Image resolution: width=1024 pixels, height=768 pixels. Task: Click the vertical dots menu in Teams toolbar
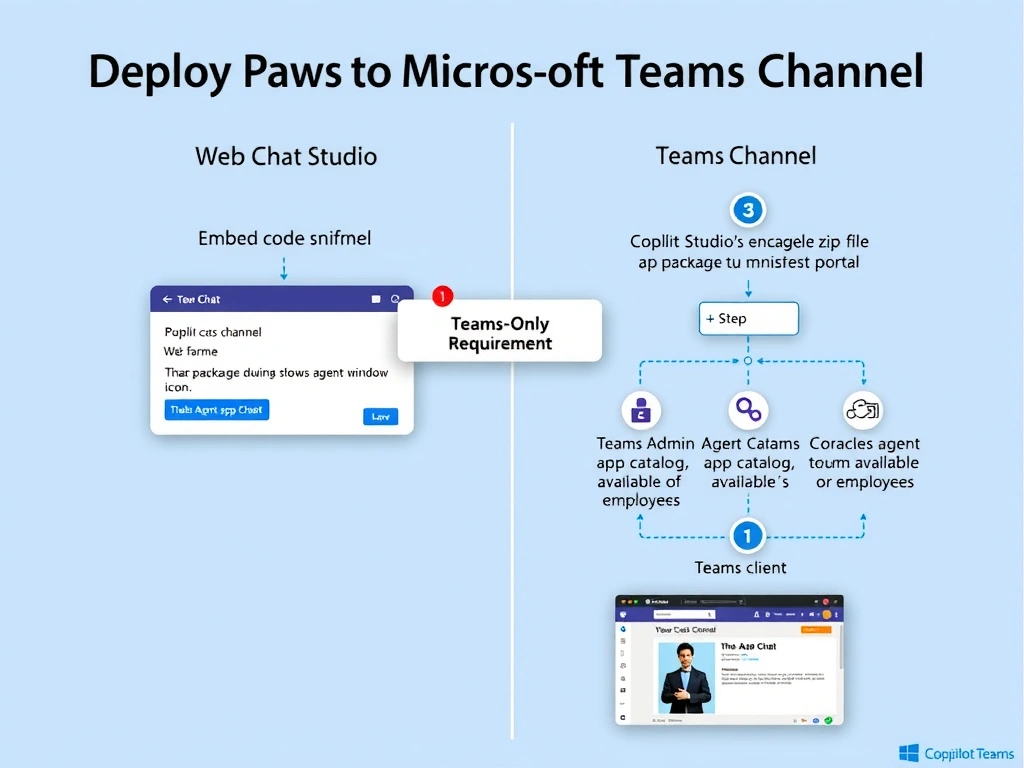coord(837,615)
